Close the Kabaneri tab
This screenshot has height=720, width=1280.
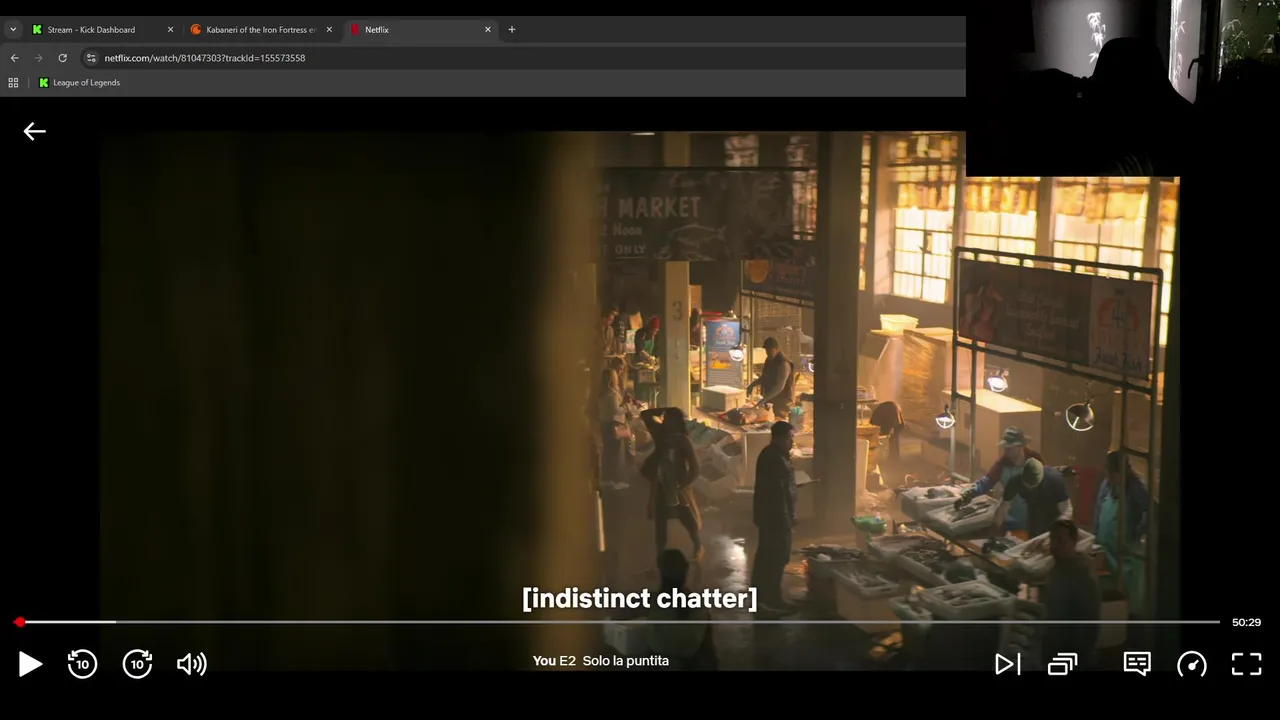[329, 30]
